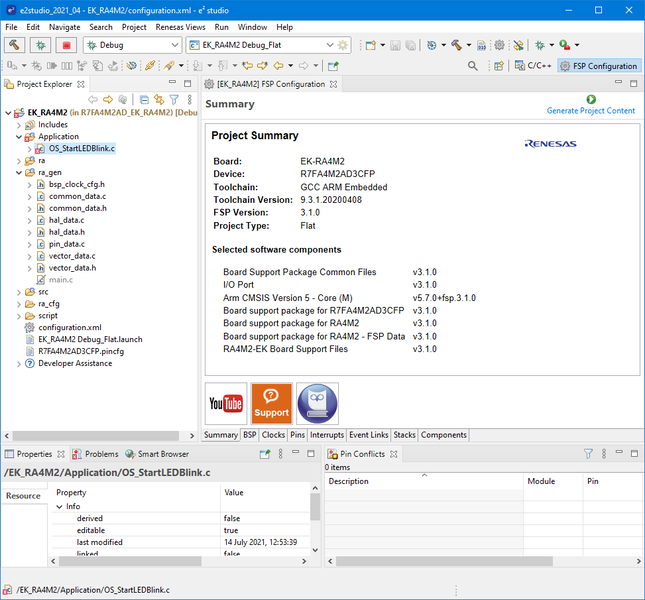The height and width of the screenshot is (600, 645).
Task: Click the filter icon in Pin Conflicts
Action: point(589,454)
